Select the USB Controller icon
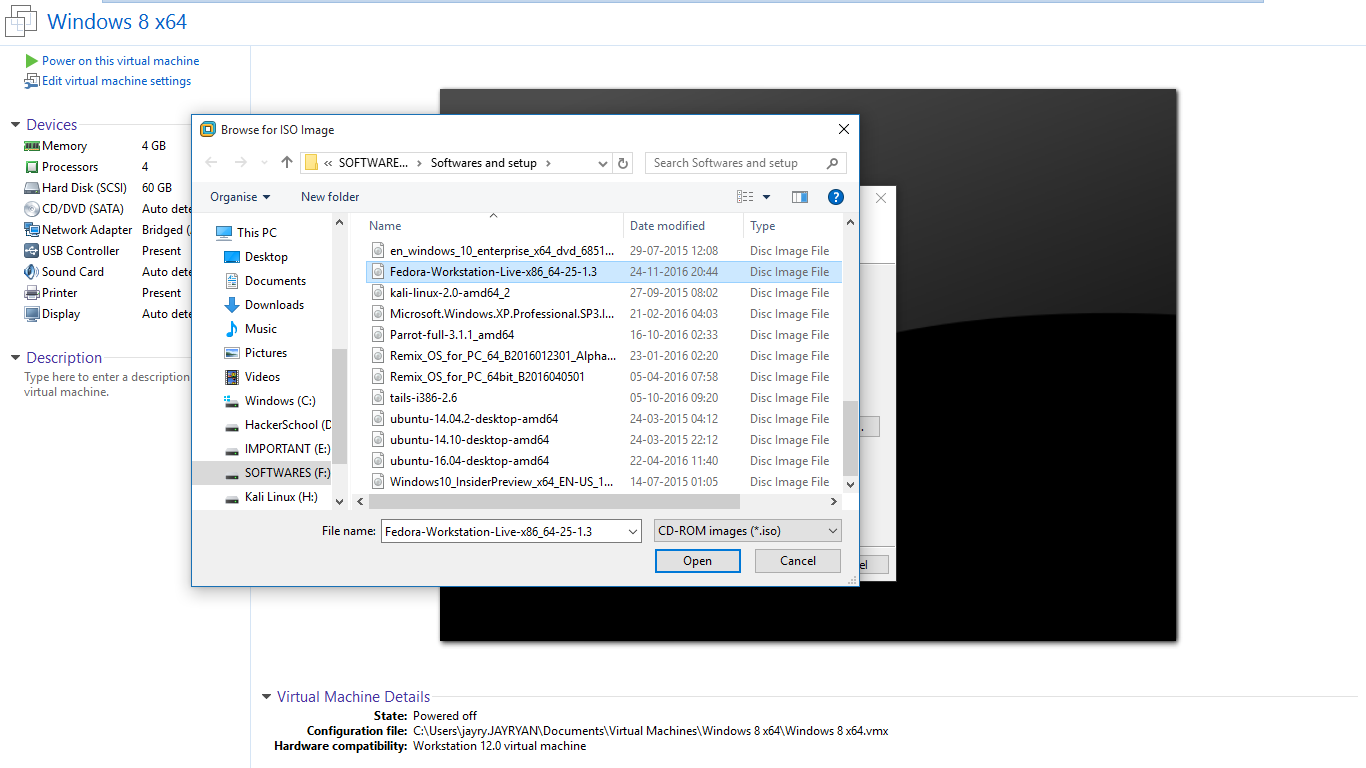The width and height of the screenshot is (1366, 768). tap(32, 251)
